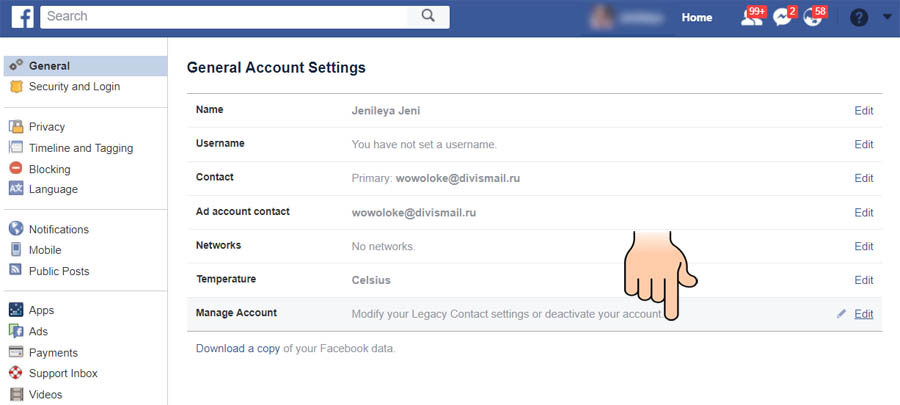Edit the Name row

pos(864,111)
